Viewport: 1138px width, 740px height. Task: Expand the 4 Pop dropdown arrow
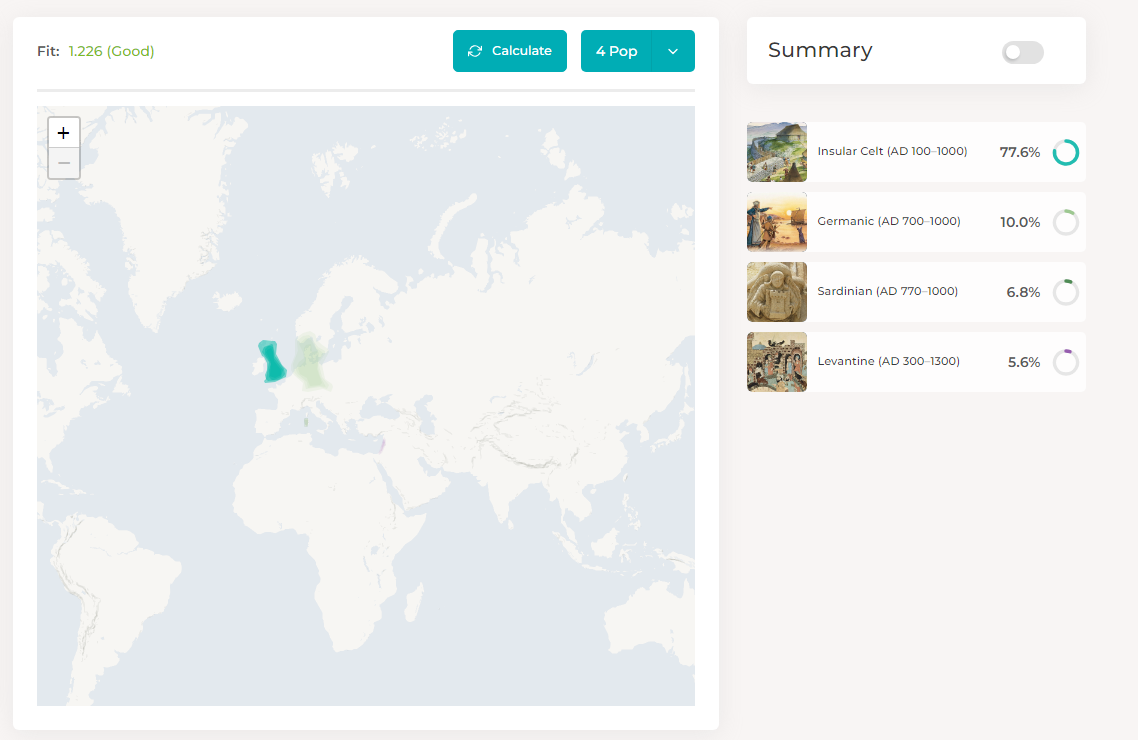tap(673, 51)
